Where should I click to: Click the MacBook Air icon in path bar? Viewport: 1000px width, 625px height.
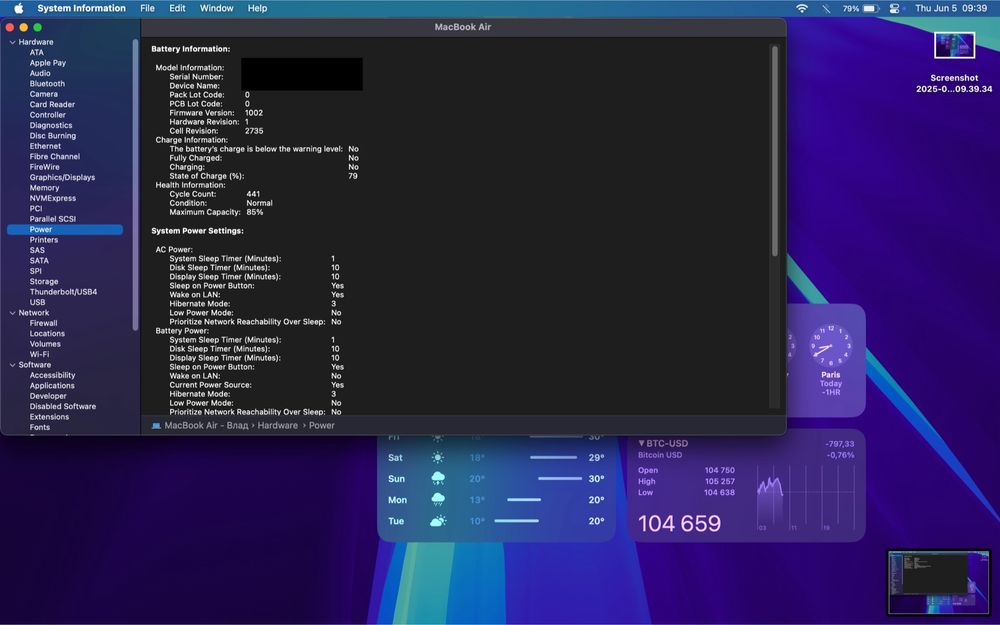click(156, 425)
